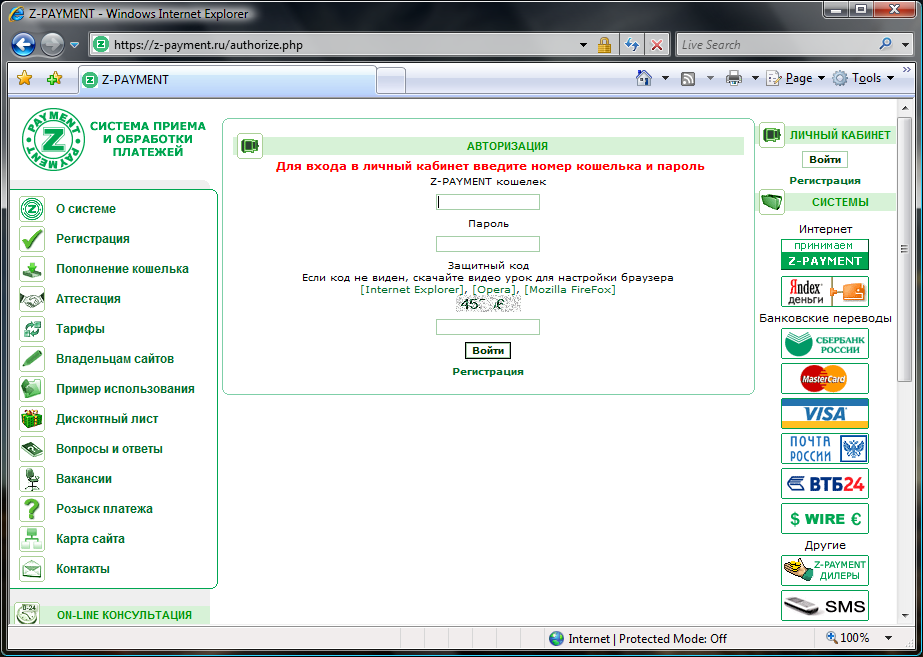Click the Home page icon
This screenshot has height=657, width=923.
644,78
